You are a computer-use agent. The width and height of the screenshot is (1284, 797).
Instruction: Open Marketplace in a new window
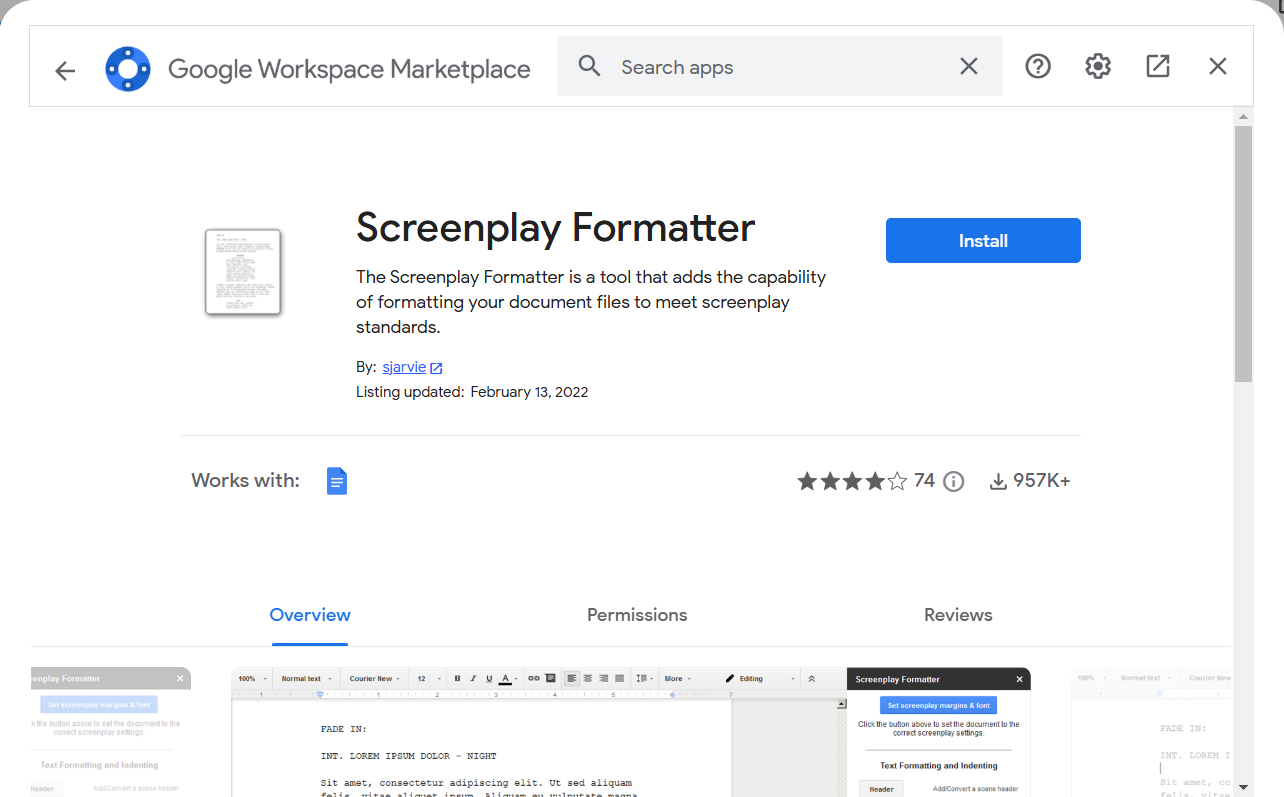pyautogui.click(x=1158, y=66)
